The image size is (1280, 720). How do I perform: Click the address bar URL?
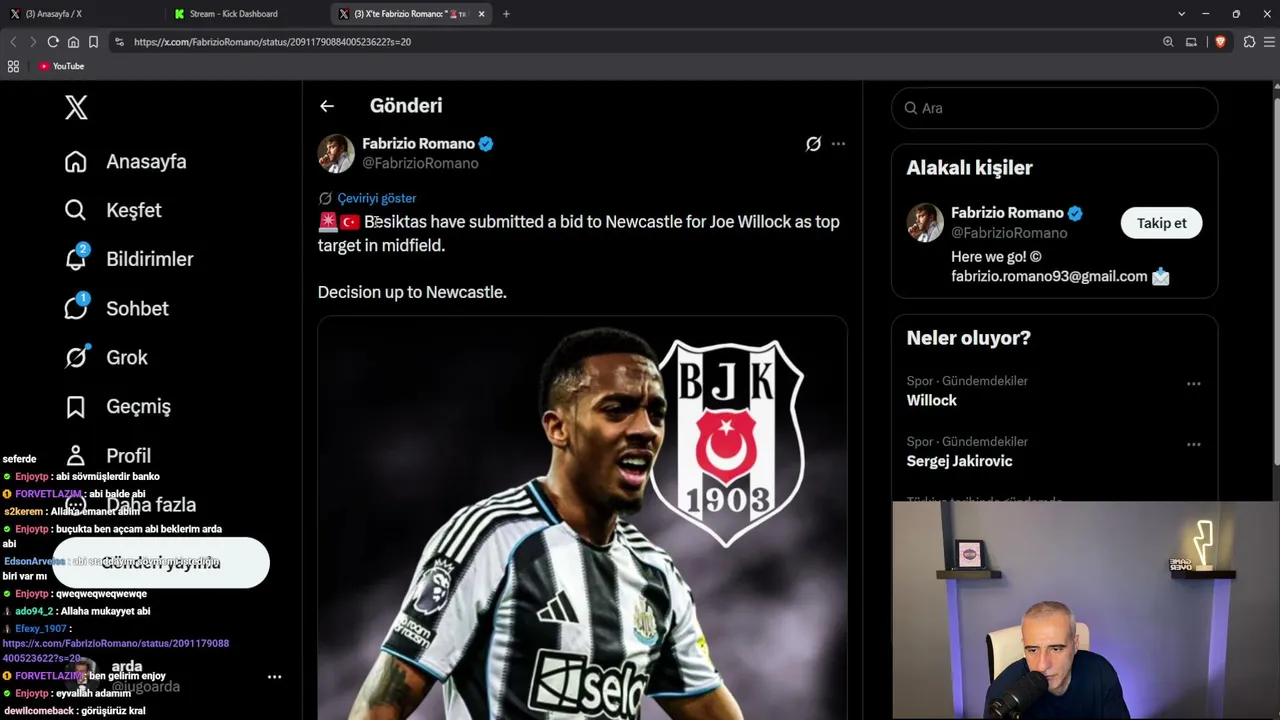(272, 42)
